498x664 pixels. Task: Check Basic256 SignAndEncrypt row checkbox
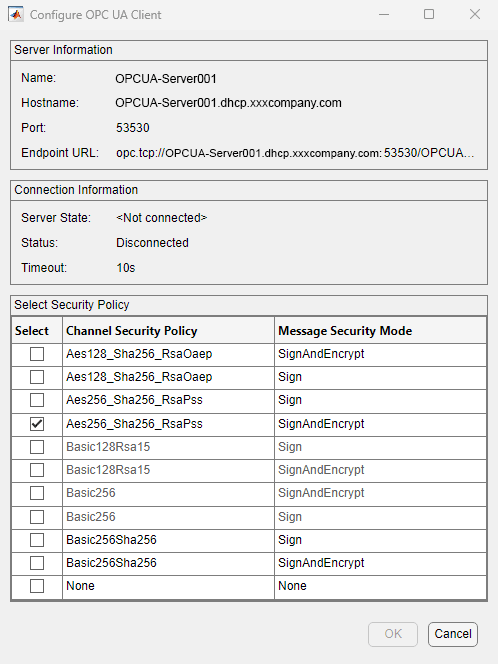(37, 493)
